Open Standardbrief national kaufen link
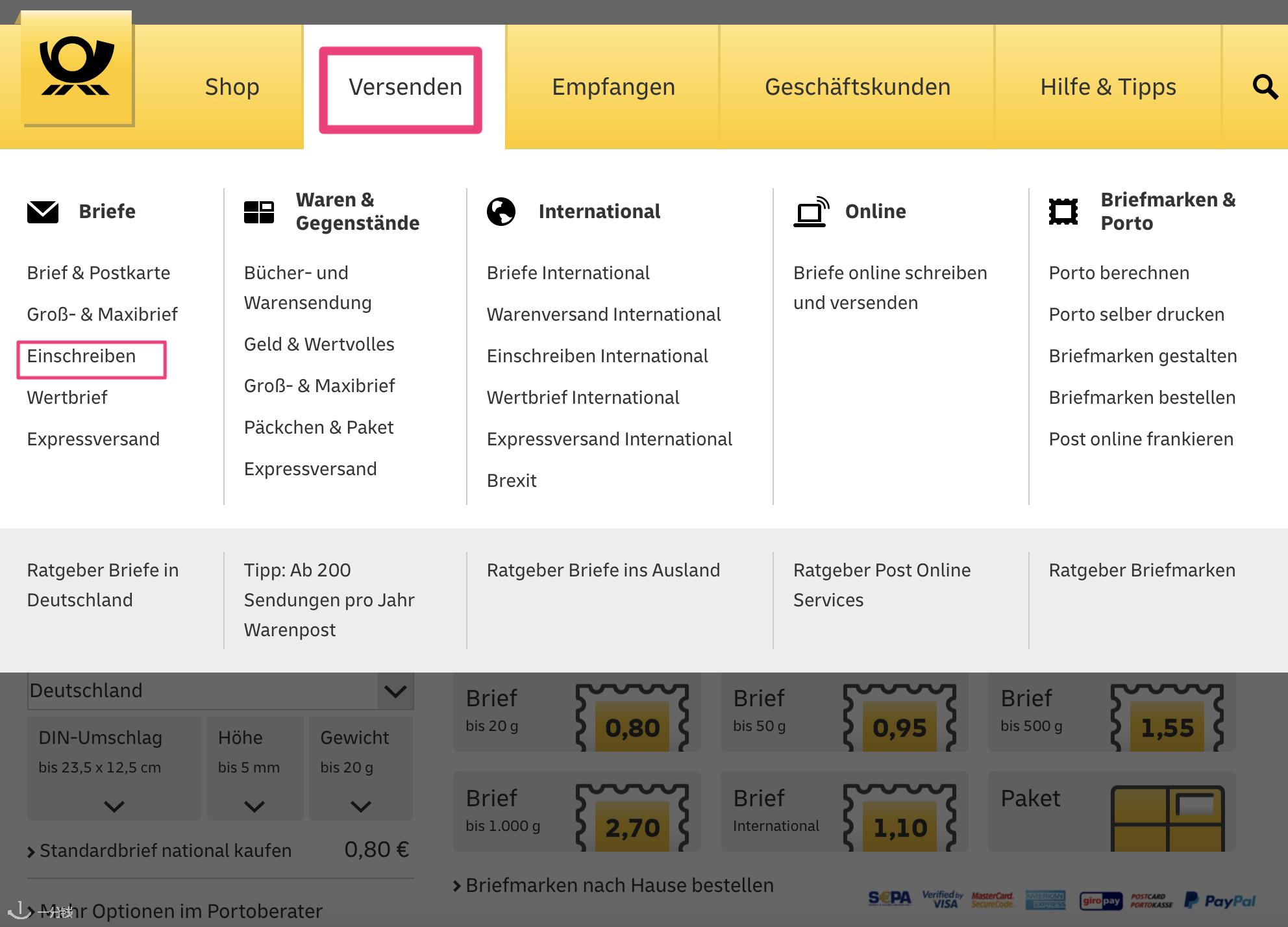Image resolution: width=1288 pixels, height=927 pixels. [x=165, y=850]
